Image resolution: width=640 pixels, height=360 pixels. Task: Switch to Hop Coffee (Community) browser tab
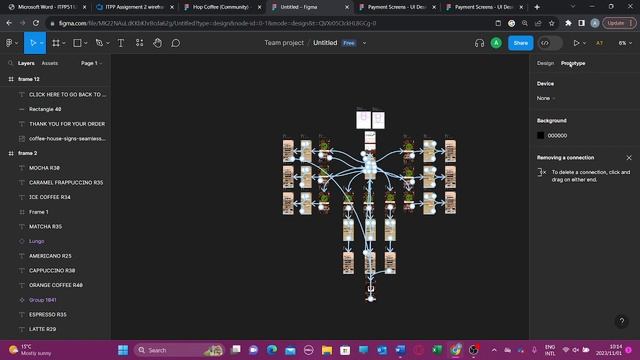221,7
